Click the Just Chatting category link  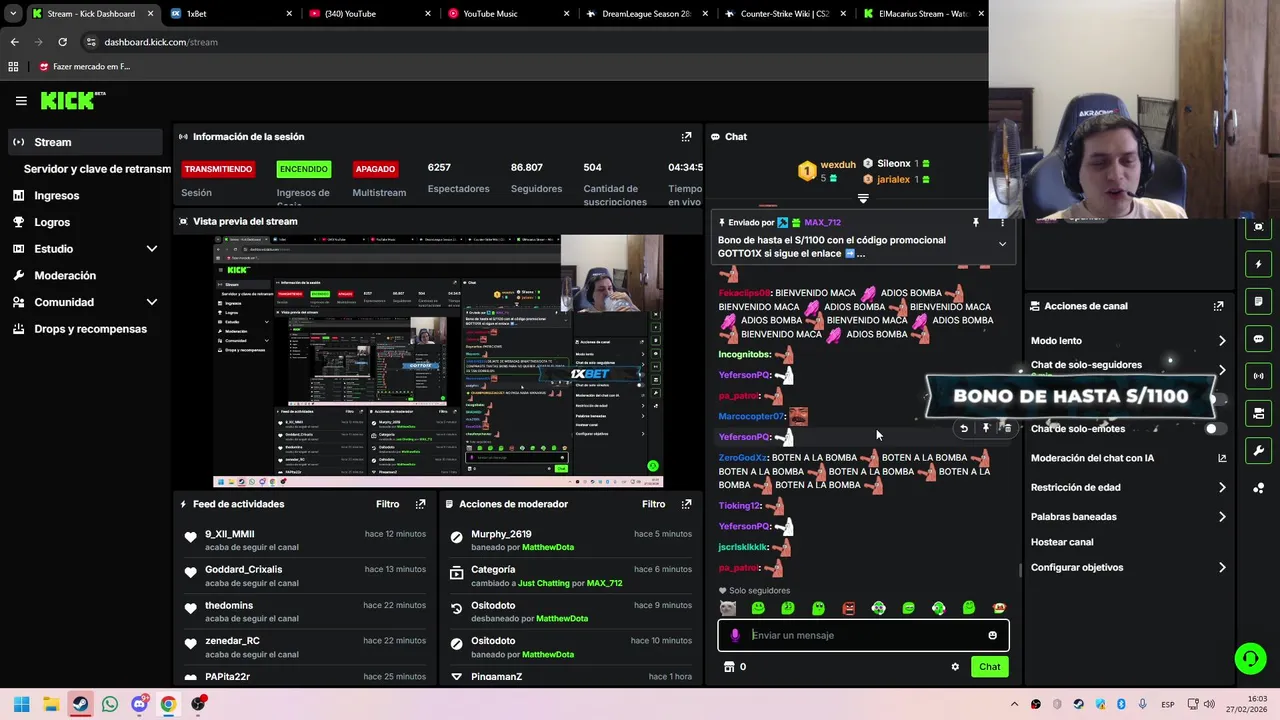tap(544, 583)
